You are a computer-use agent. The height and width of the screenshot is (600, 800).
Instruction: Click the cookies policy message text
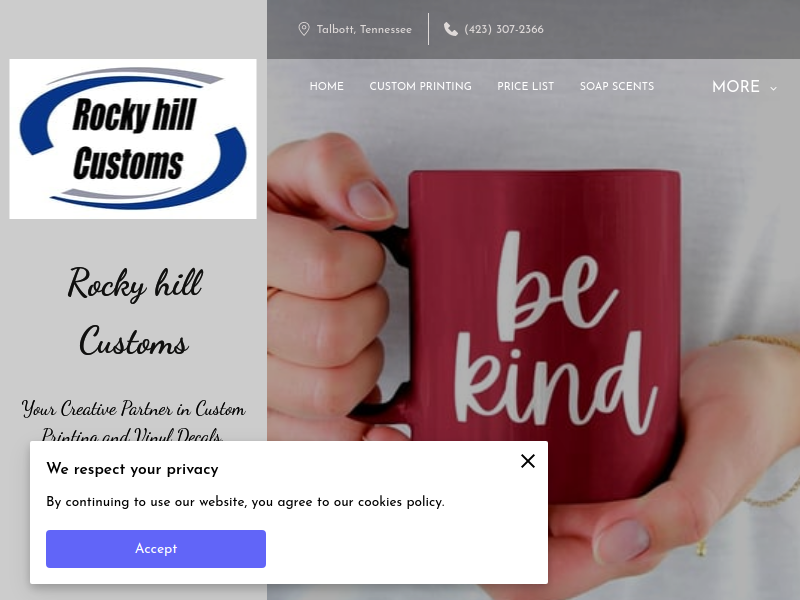pyautogui.click(x=245, y=502)
